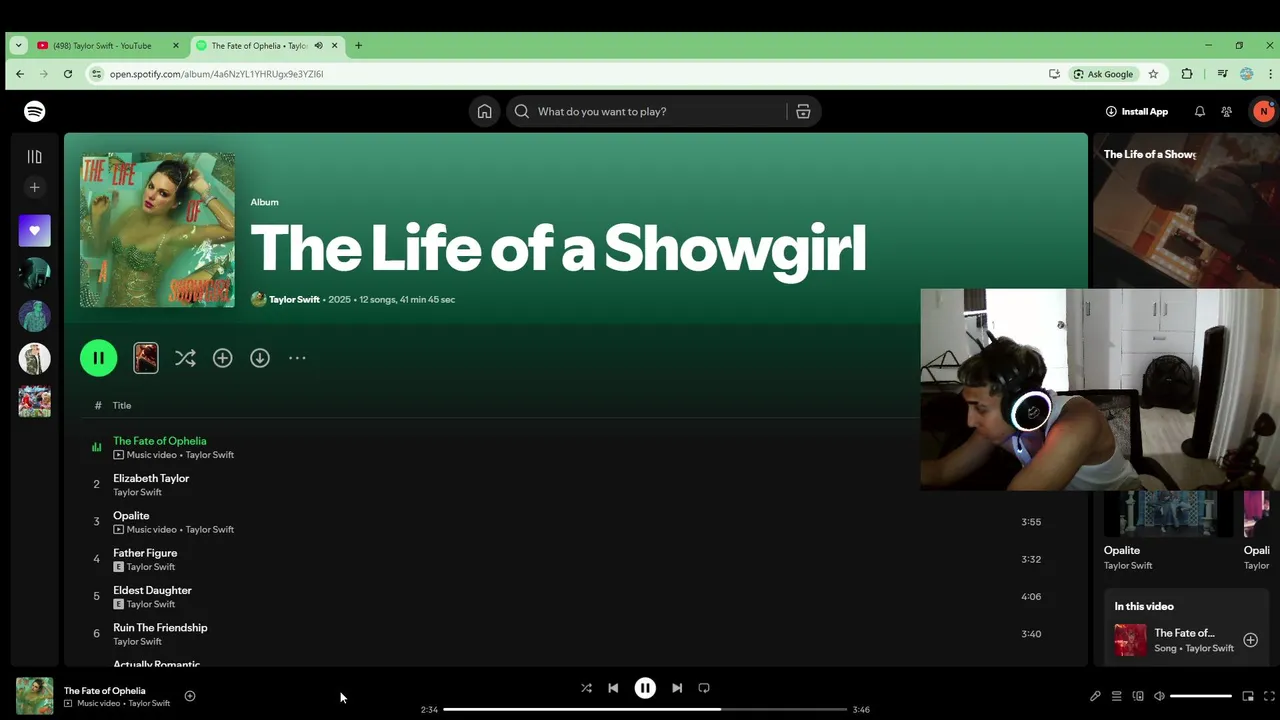
Task: Connect to a device
Action: (1138, 696)
